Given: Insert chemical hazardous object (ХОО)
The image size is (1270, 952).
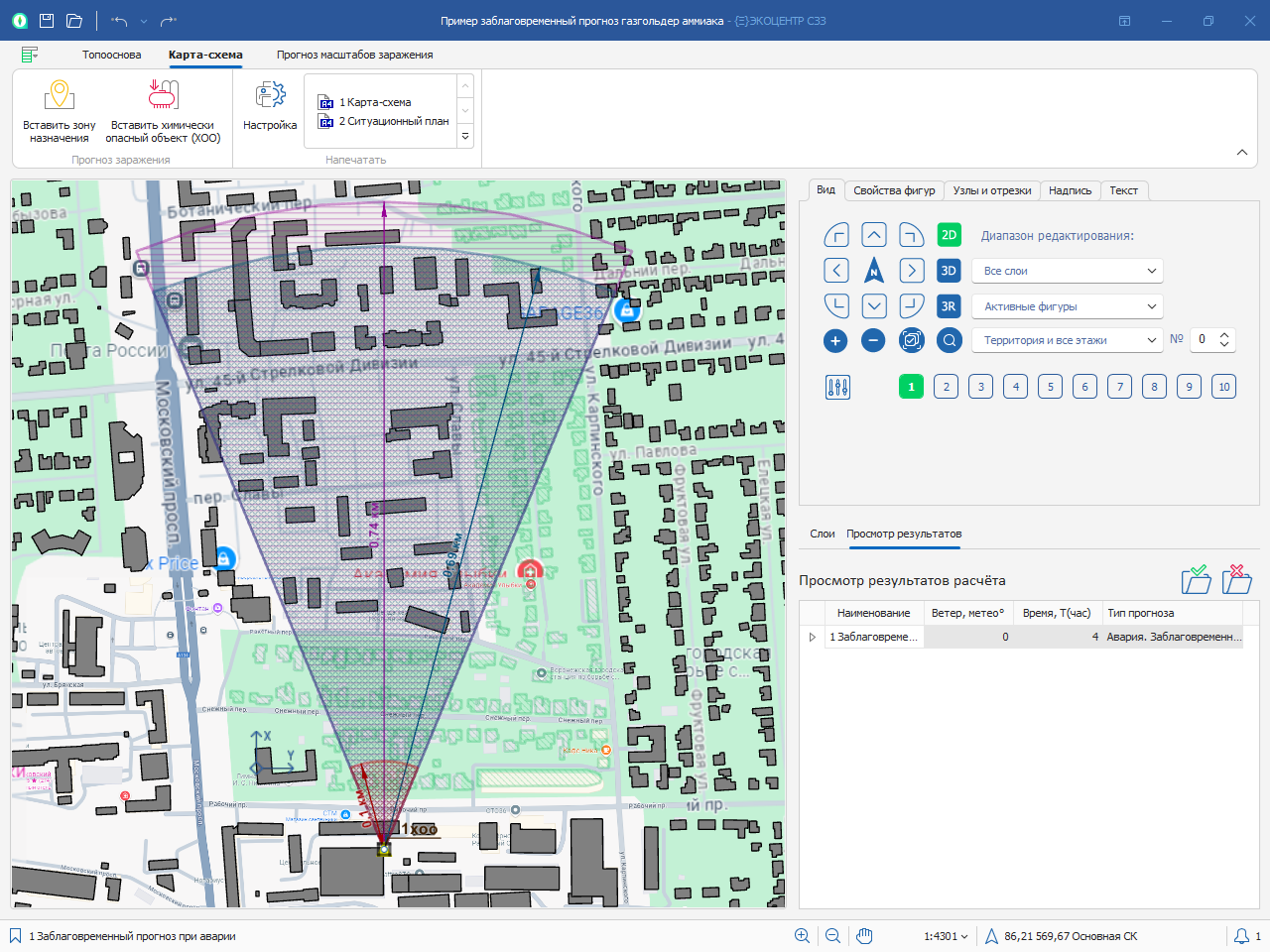Looking at the screenshot, I should tap(163, 112).
